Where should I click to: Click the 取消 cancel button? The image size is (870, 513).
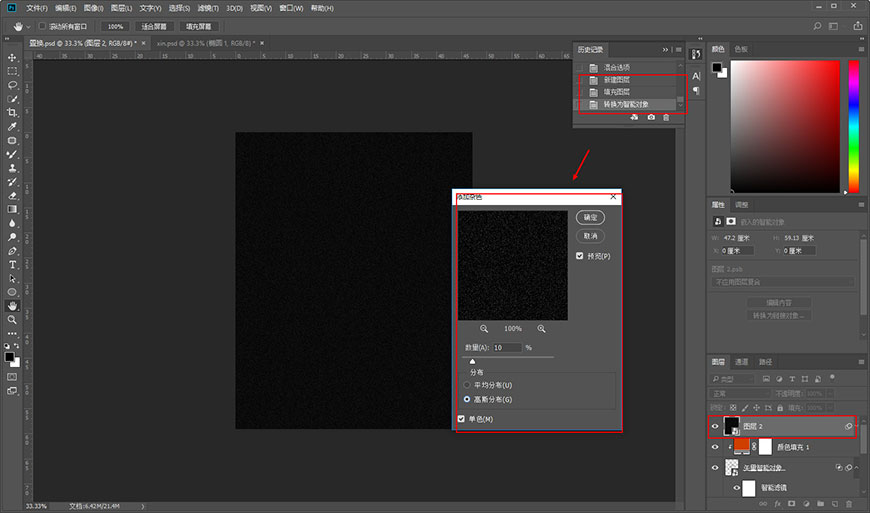[x=590, y=236]
